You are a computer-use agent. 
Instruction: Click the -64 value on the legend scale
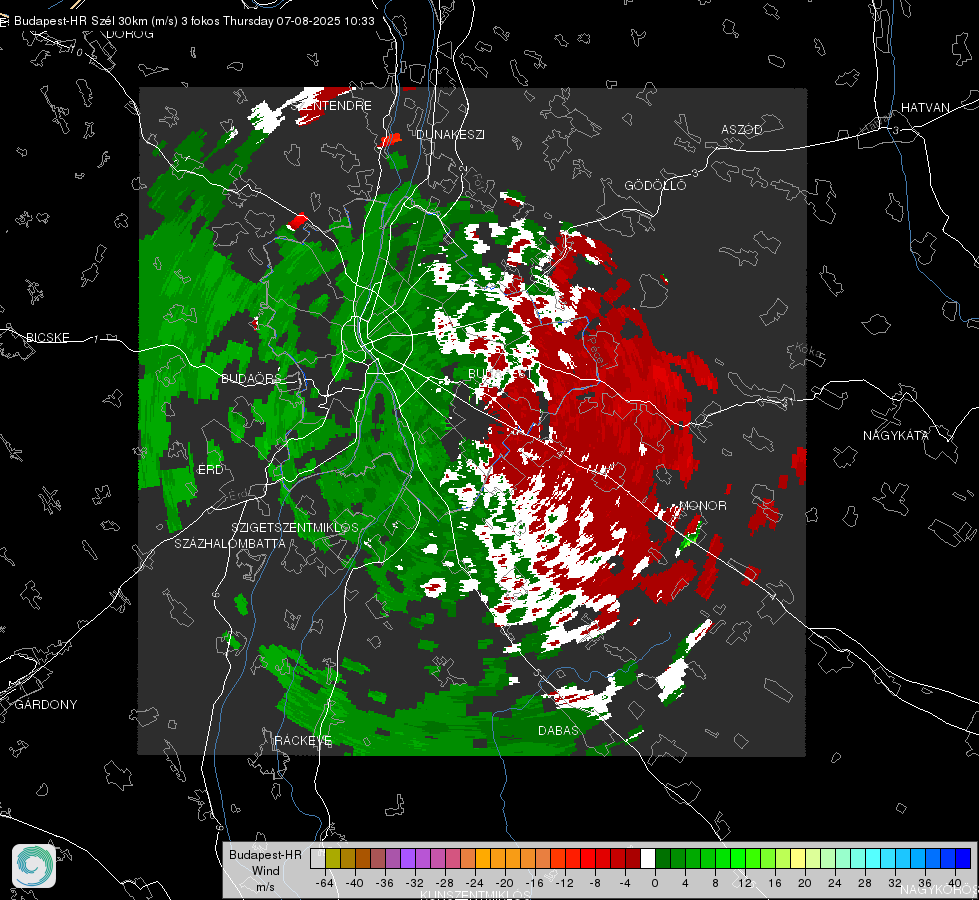click(325, 883)
